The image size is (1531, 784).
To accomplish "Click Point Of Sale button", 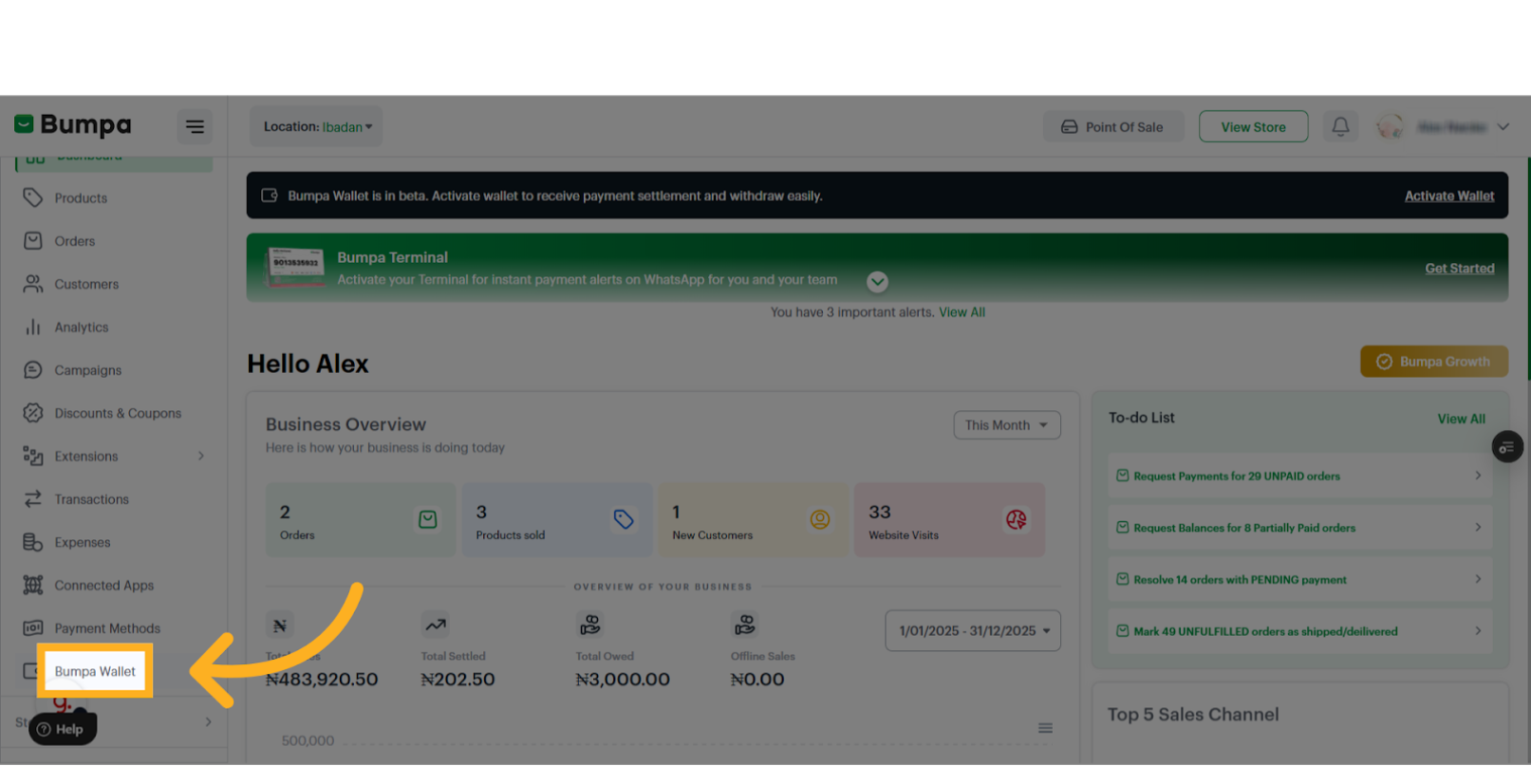I will [1113, 127].
